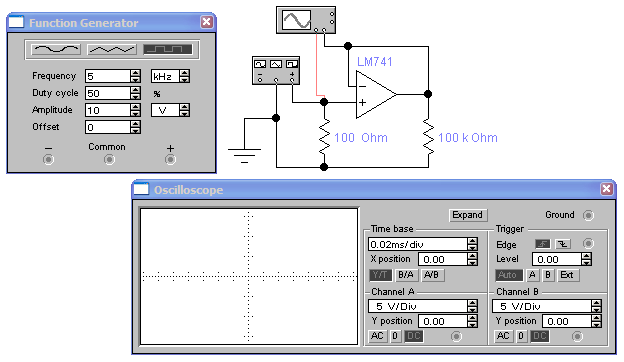Image resolution: width=624 pixels, height=362 pixels.
Task: Click the oscilloscope display screen
Action: pyautogui.click(x=249, y=276)
